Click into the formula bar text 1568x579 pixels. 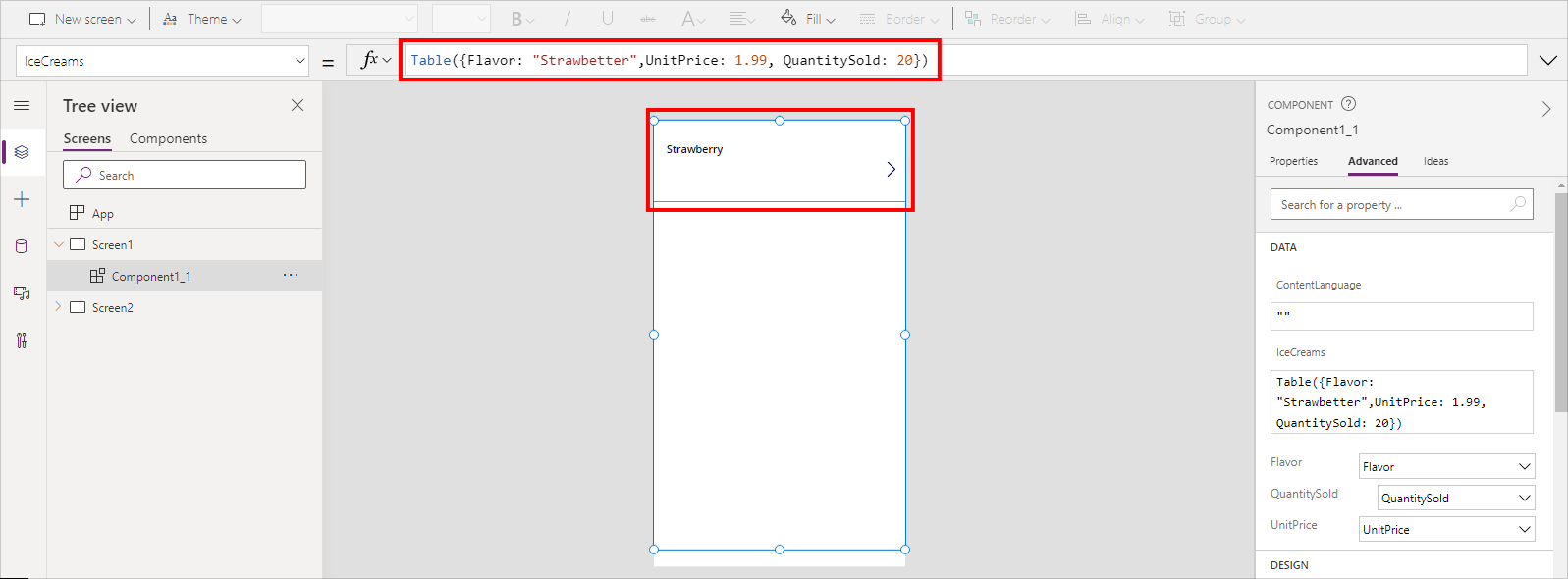(x=670, y=60)
